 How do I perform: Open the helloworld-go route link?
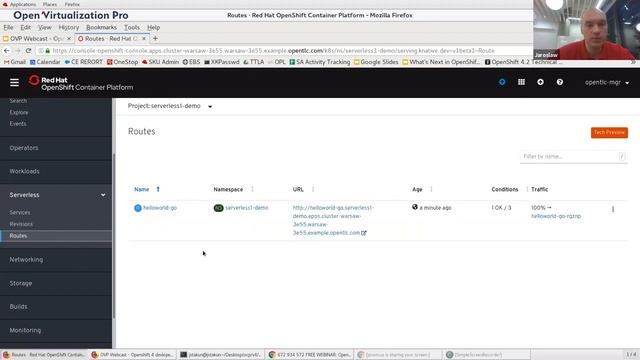tap(160, 208)
